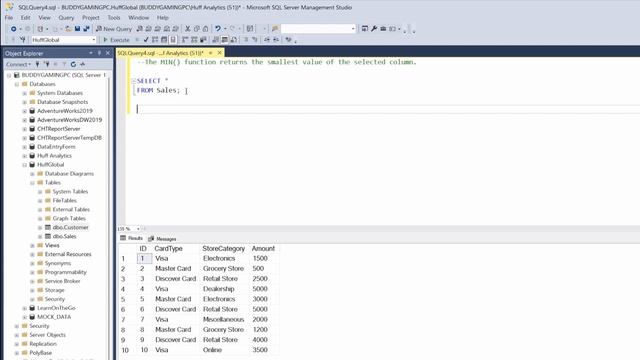Click the Disconnect plug icon in Object Explorer

tap(47, 64)
